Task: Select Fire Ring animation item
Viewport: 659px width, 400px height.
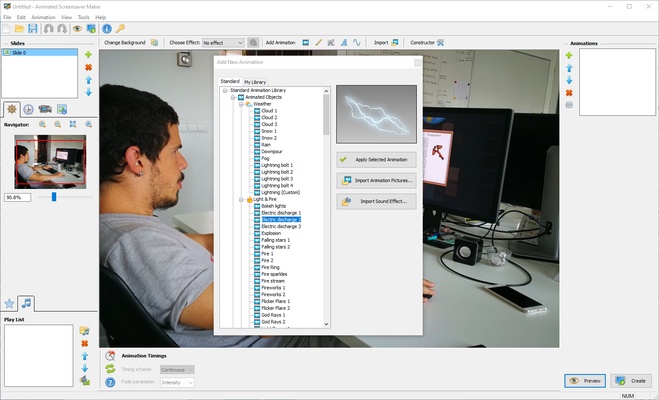Action: (x=270, y=267)
